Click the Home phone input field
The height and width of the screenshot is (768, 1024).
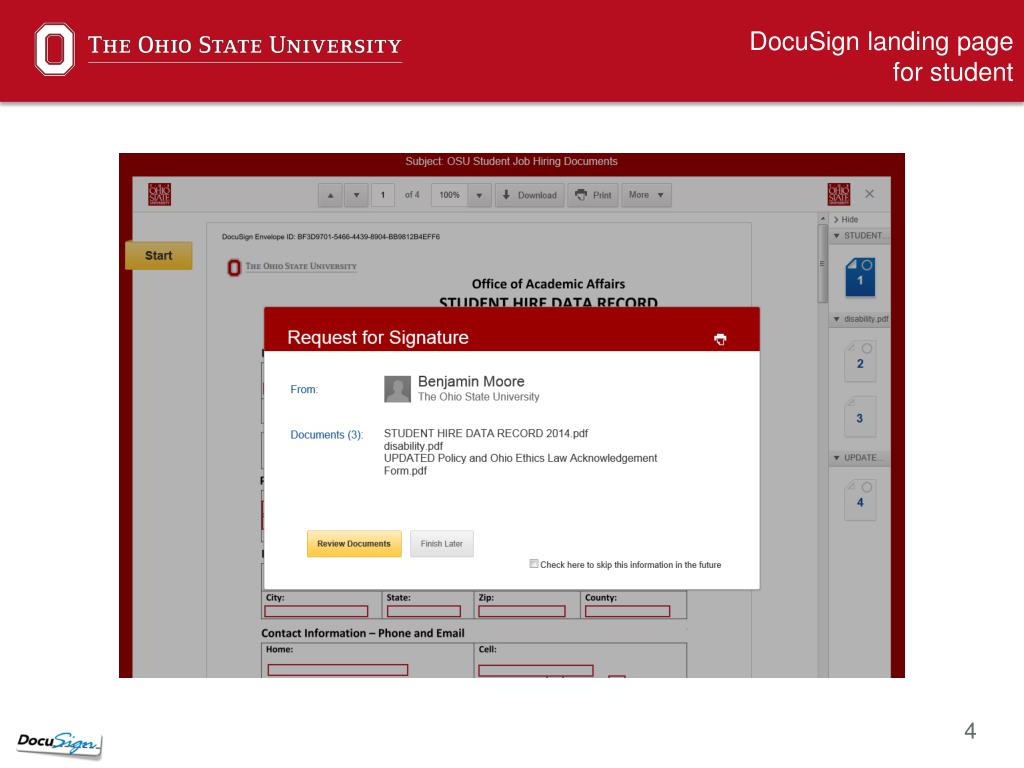pyautogui.click(x=338, y=670)
